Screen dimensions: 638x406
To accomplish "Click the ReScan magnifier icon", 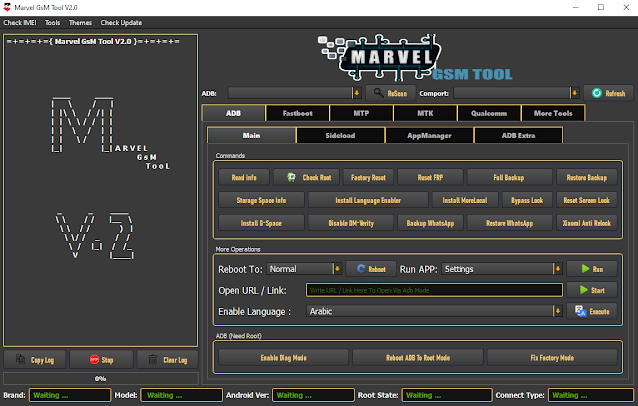I will (x=378, y=93).
